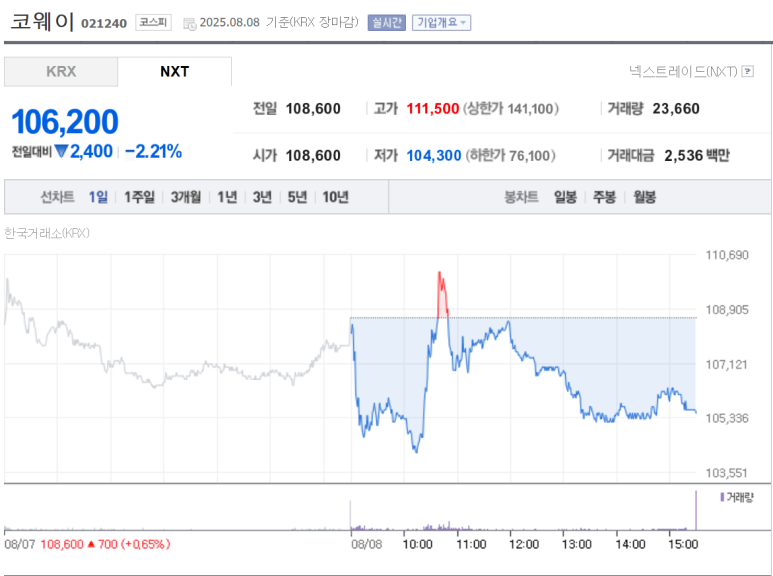Select the 1주일 line chart period
The width and height of the screenshot is (773, 576).
[x=139, y=197]
